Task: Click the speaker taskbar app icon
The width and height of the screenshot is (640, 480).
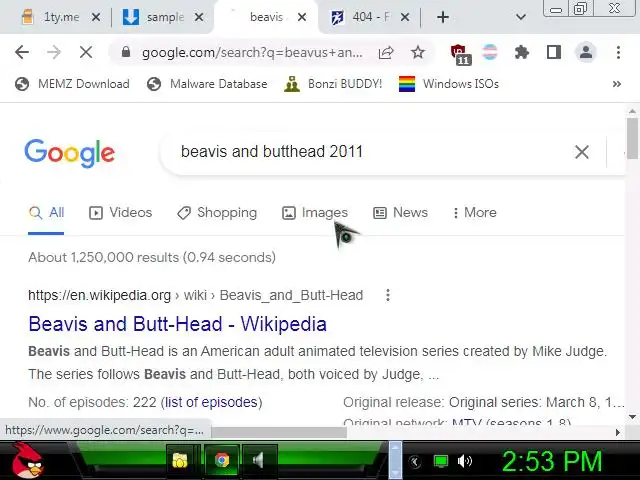Action: [x=259, y=461]
